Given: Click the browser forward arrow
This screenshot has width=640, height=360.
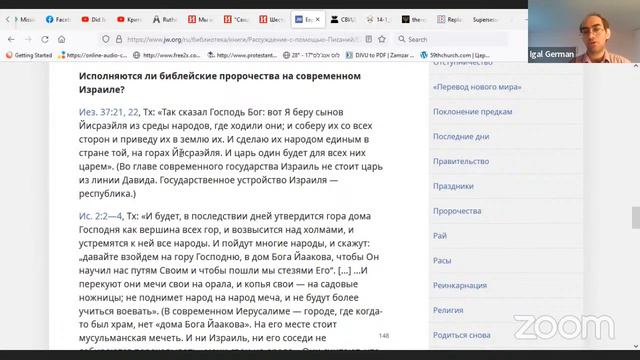Looking at the screenshot, I should 28,39.
